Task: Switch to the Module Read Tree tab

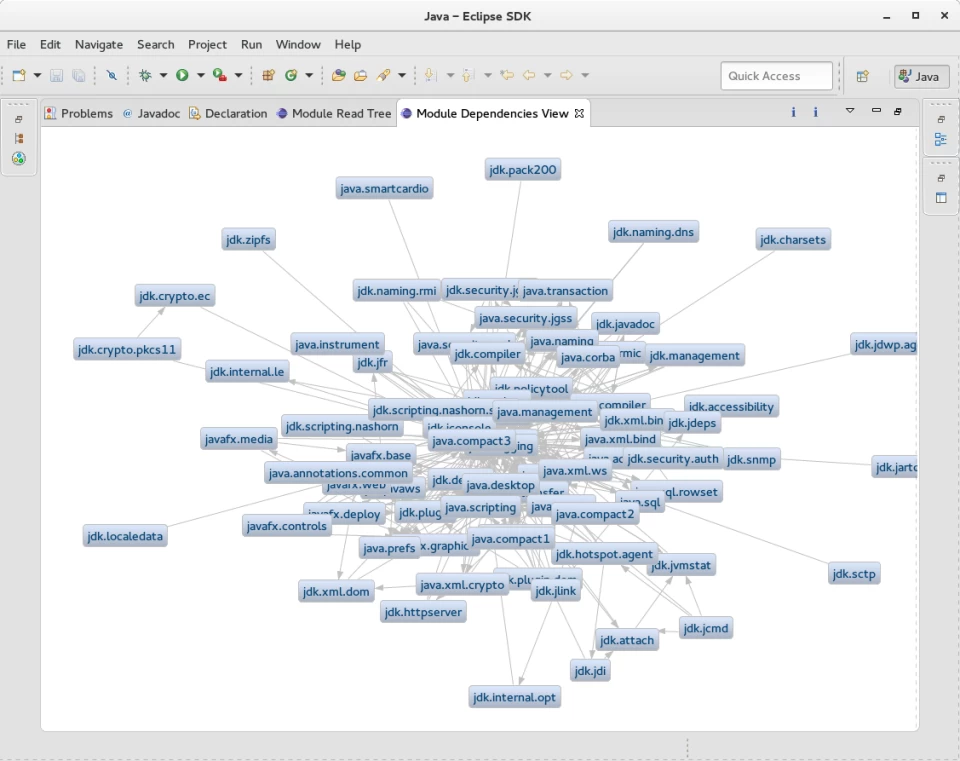Action: tap(334, 113)
